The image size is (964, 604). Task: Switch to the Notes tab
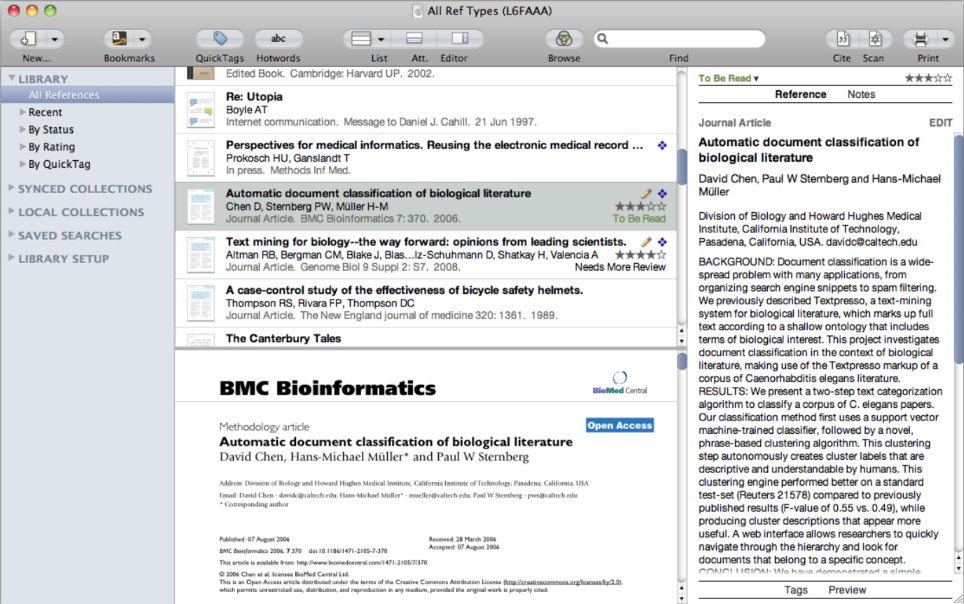[861, 94]
